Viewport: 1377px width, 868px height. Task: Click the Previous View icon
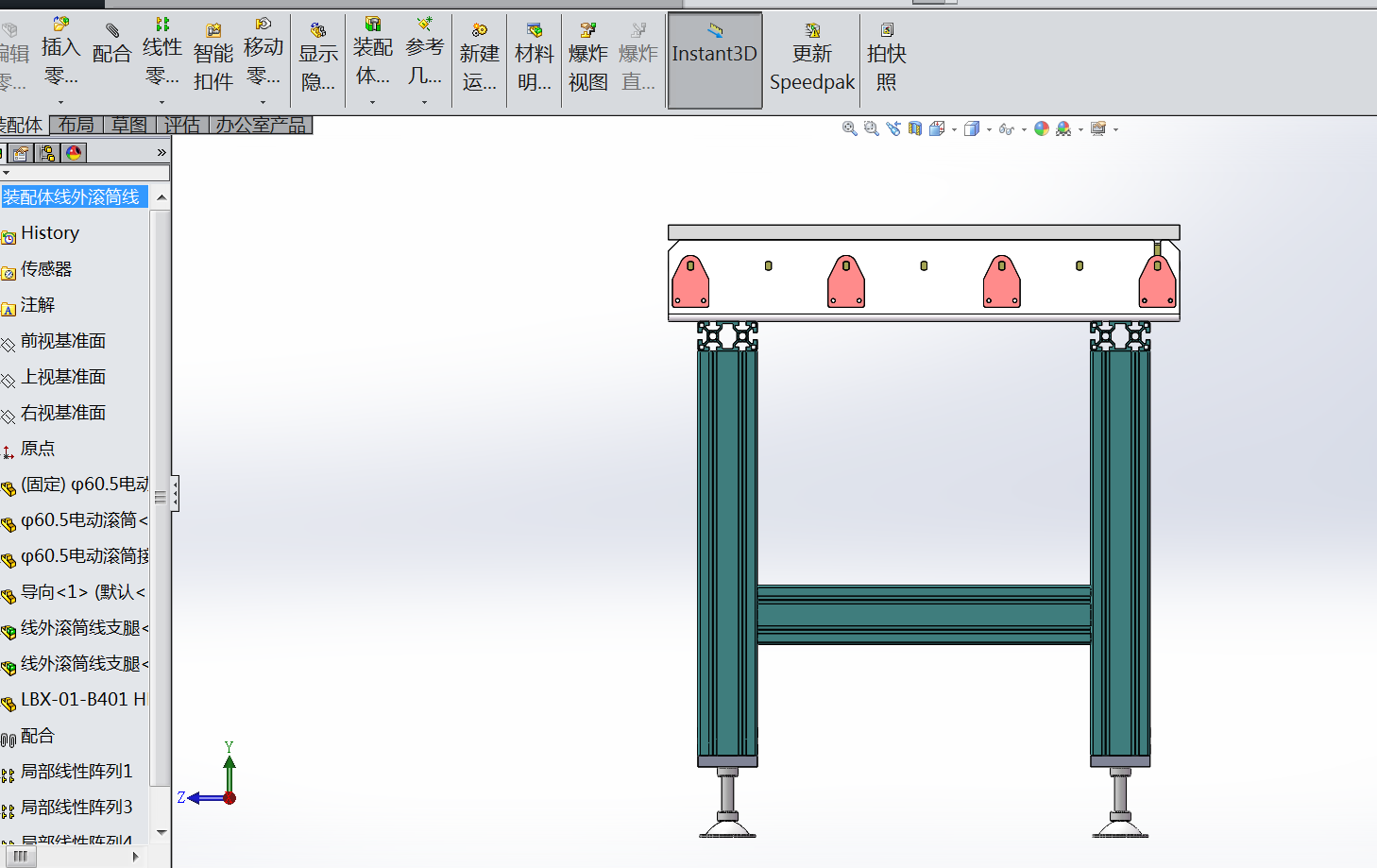(893, 128)
